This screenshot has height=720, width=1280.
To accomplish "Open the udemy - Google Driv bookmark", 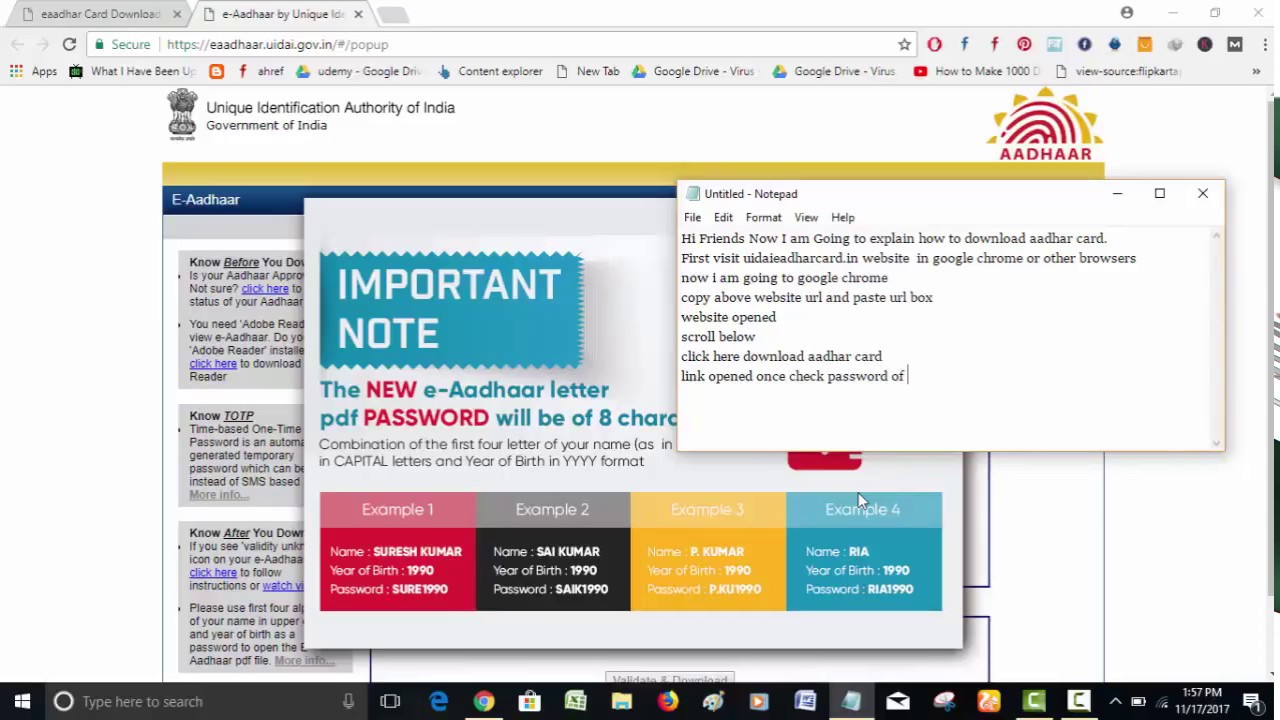I will (x=360, y=71).
